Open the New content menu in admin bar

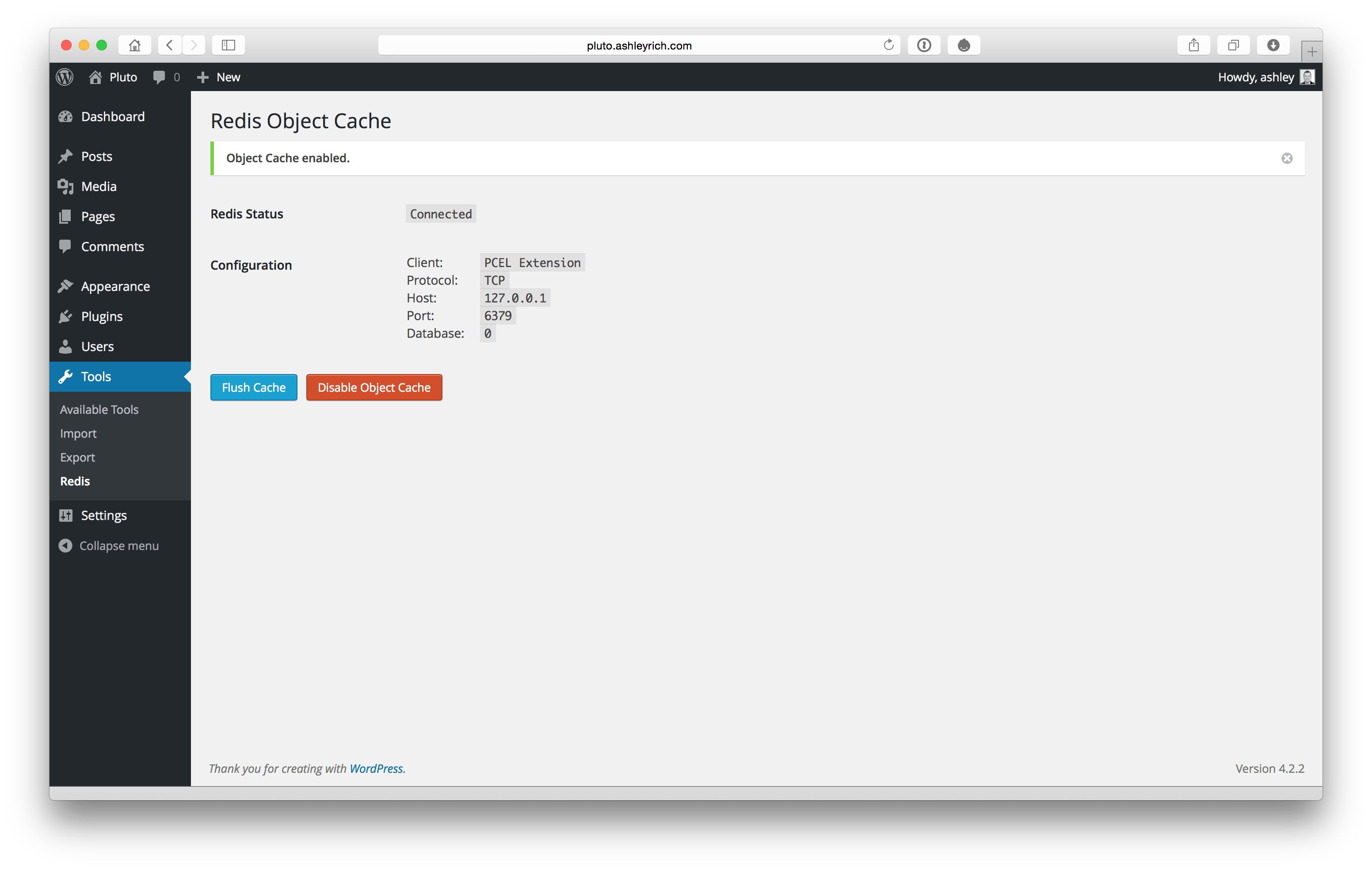218,76
